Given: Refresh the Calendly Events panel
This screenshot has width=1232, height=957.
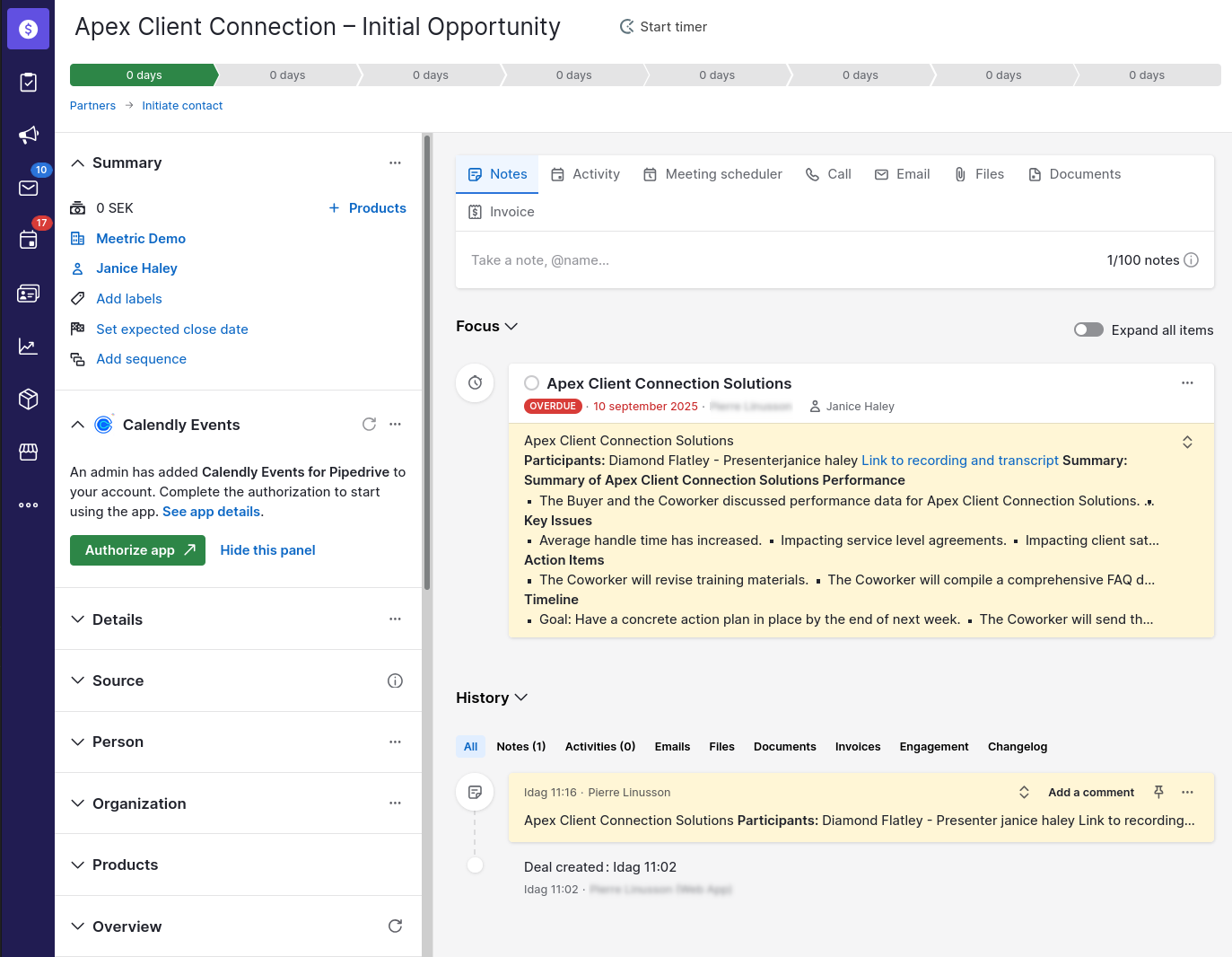Looking at the screenshot, I should (369, 425).
